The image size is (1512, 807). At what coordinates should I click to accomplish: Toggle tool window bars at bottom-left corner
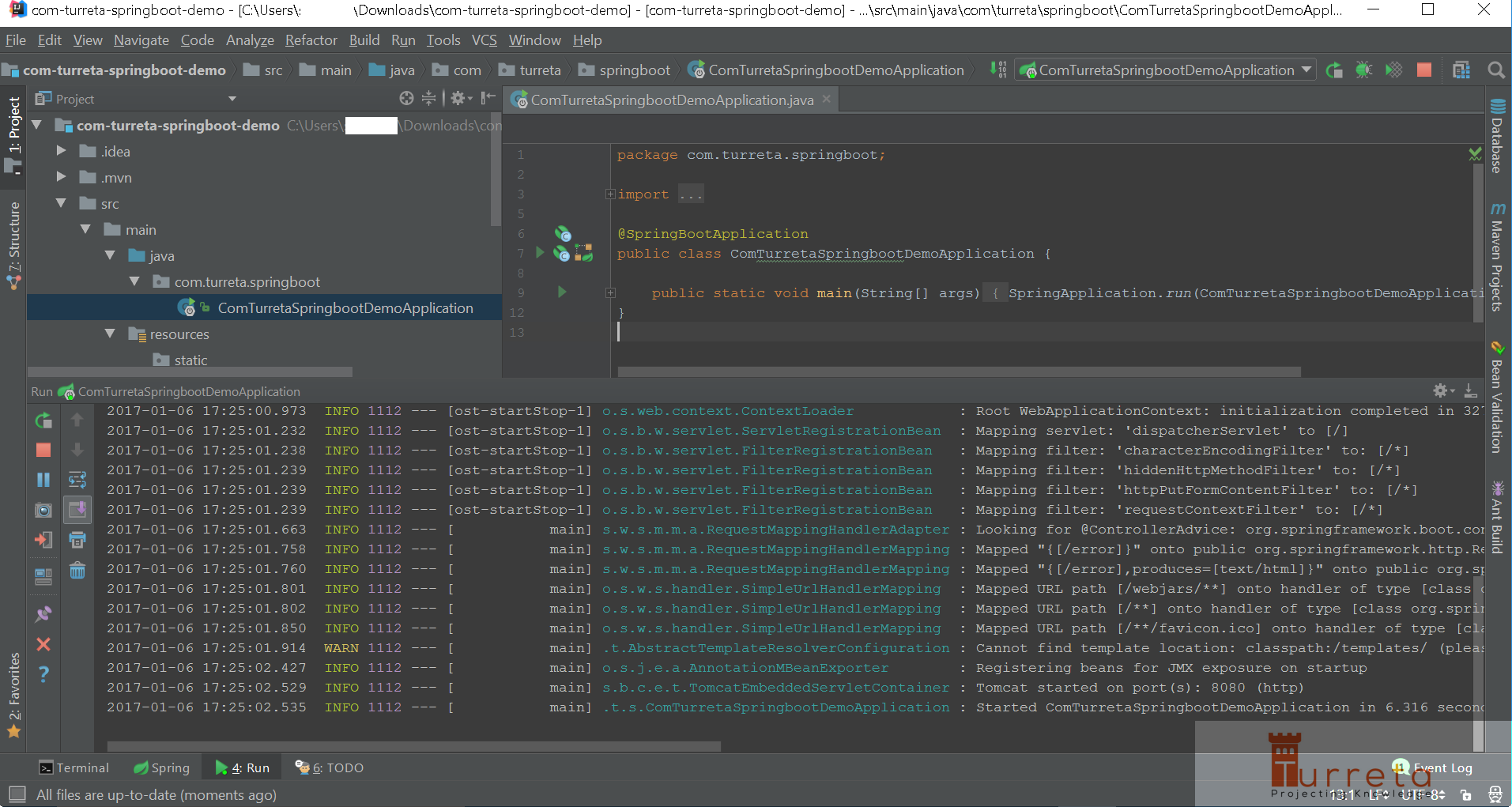[17, 794]
